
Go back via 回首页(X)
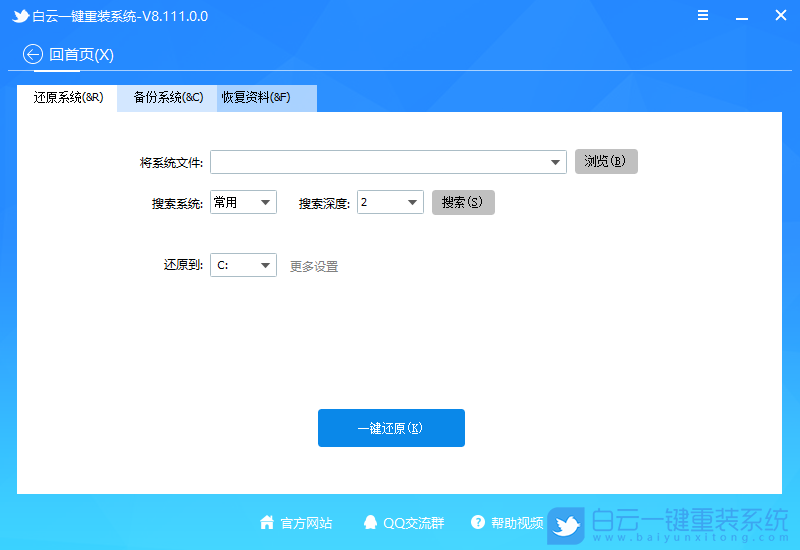(x=81, y=55)
